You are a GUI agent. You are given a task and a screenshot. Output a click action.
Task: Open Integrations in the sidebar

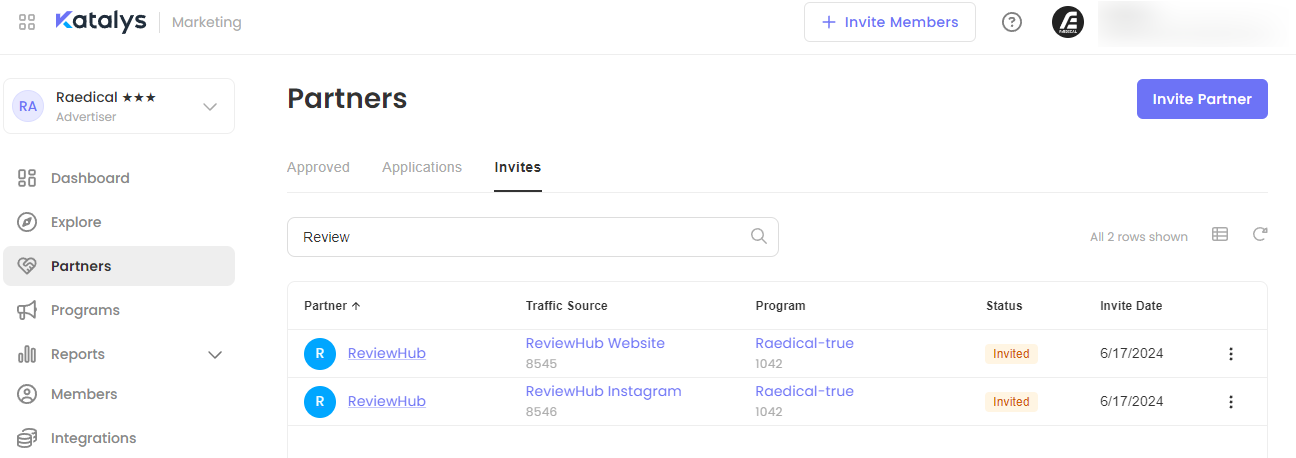click(93, 438)
